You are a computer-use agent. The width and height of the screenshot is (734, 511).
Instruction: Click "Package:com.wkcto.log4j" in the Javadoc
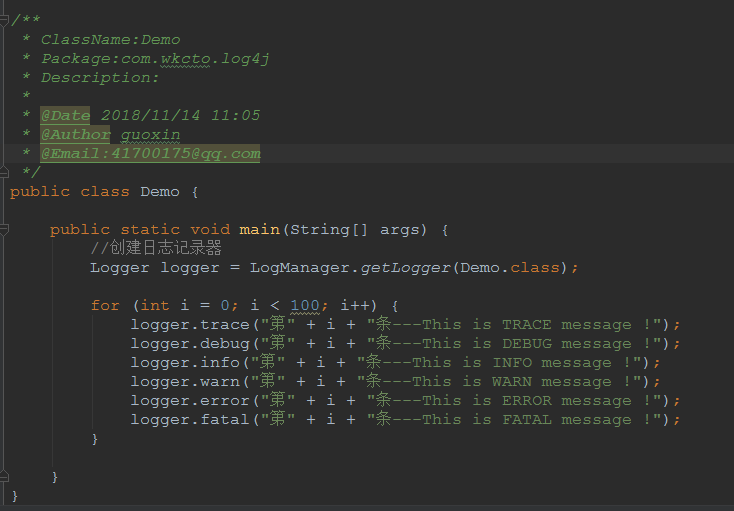155,59
